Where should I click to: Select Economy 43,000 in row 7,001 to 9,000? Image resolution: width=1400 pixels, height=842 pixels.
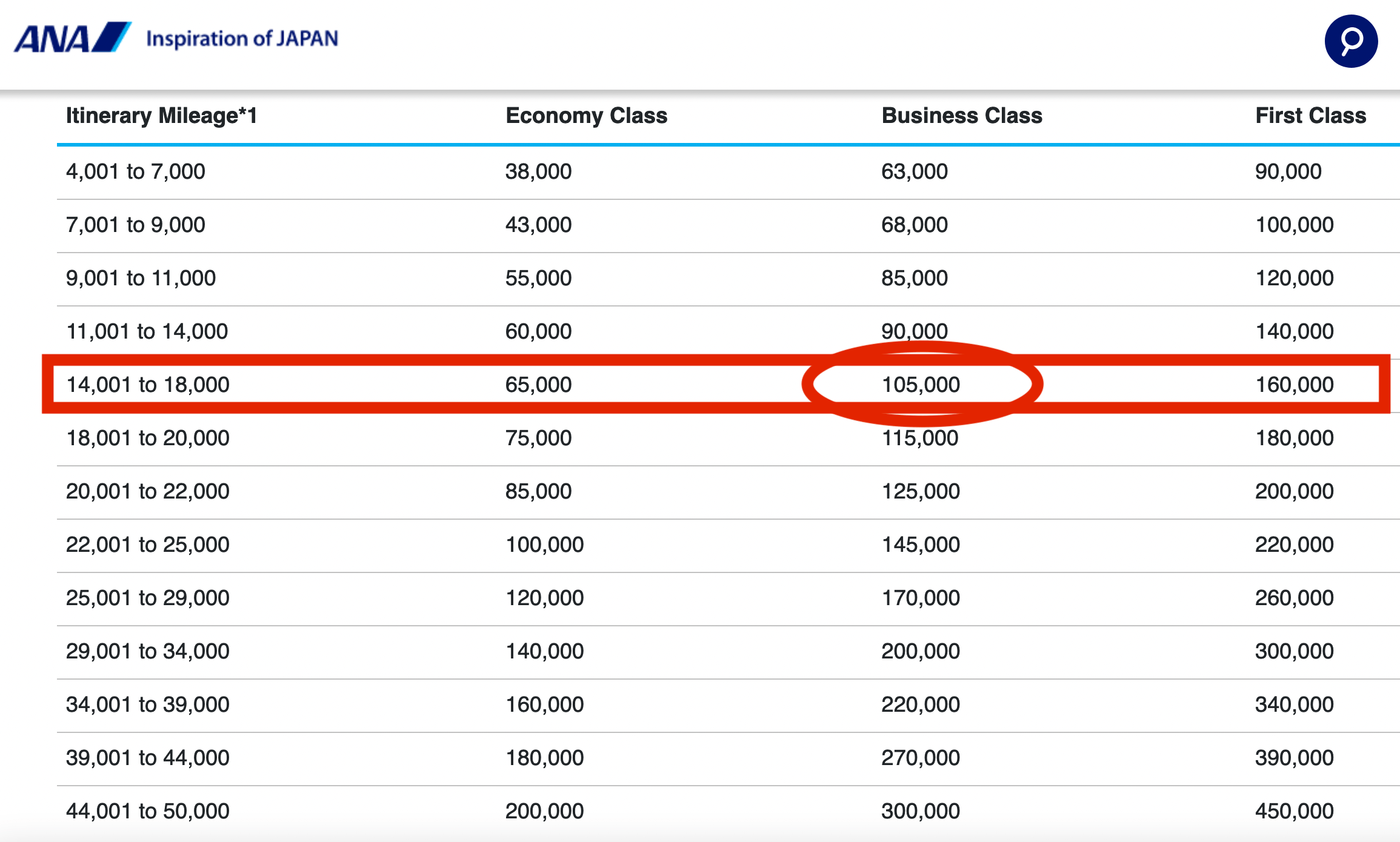click(x=539, y=225)
